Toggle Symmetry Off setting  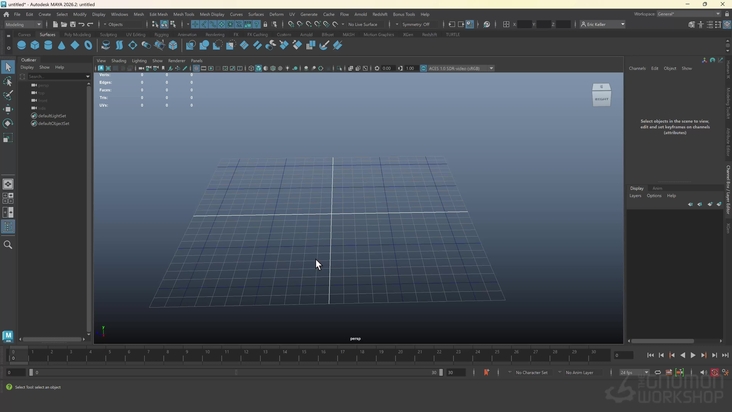[414, 24]
